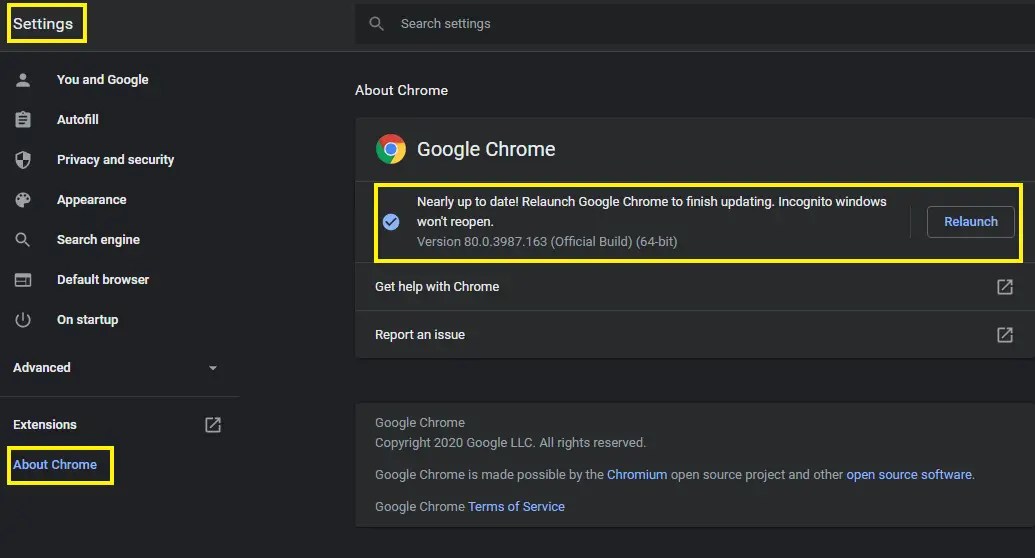1035x558 pixels.
Task: Select About Chrome in the sidebar
Action: pos(55,465)
